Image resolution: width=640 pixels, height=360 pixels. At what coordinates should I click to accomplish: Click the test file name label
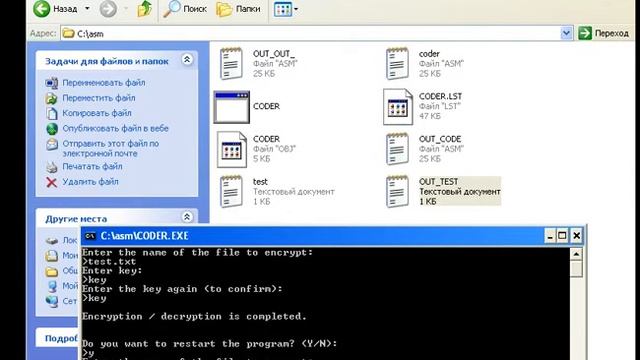260,182
